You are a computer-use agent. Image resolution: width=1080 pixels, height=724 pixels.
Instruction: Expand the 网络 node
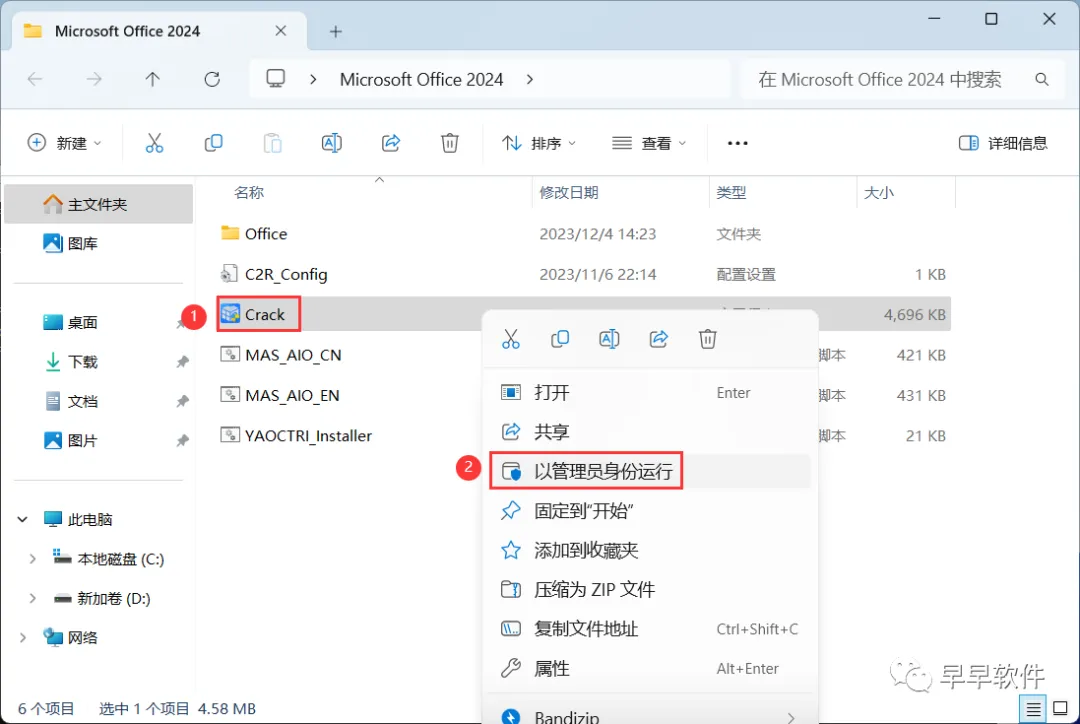(22, 638)
